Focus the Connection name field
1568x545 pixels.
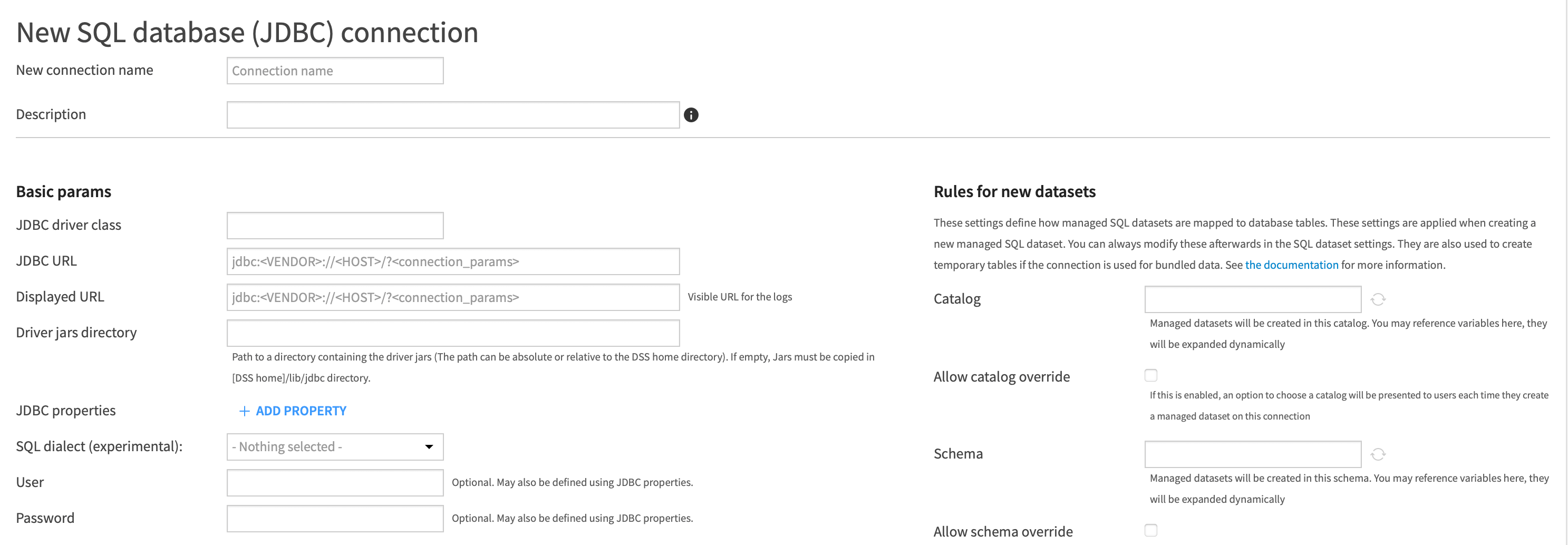coord(335,71)
